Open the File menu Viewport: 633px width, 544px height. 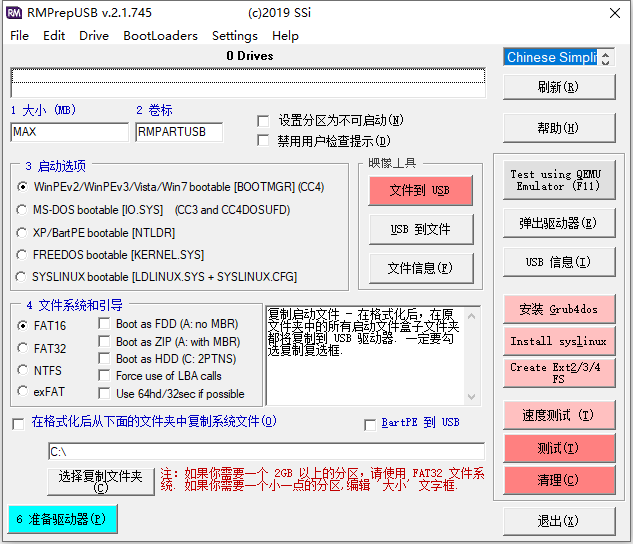click(19, 36)
